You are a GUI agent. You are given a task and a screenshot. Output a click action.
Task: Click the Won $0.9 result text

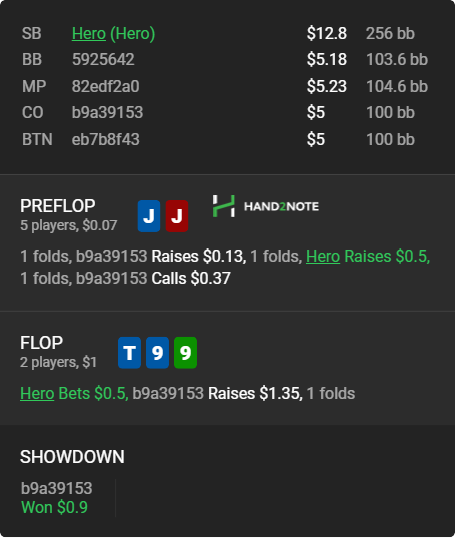point(55,507)
